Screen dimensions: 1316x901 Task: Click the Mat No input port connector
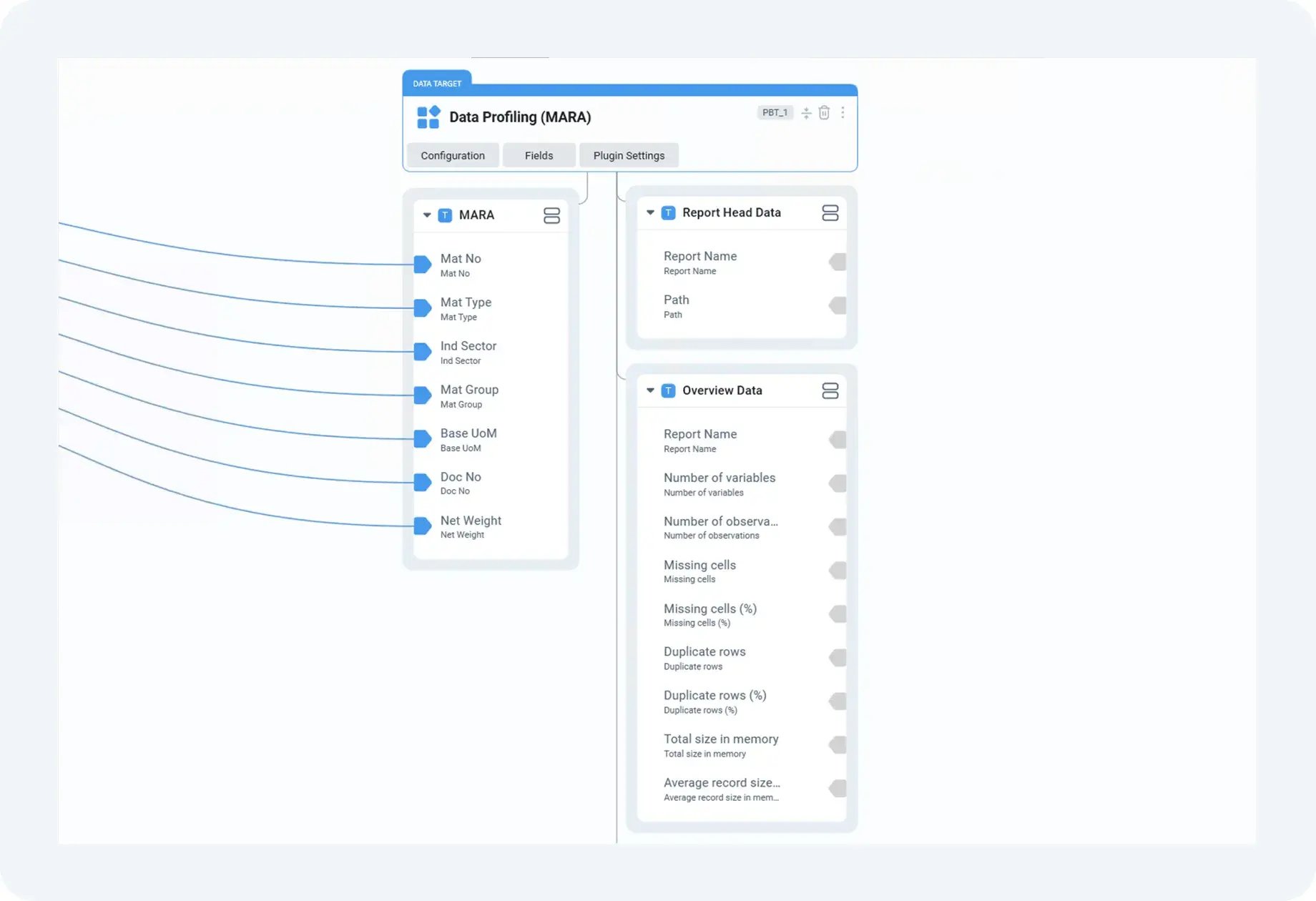click(423, 265)
